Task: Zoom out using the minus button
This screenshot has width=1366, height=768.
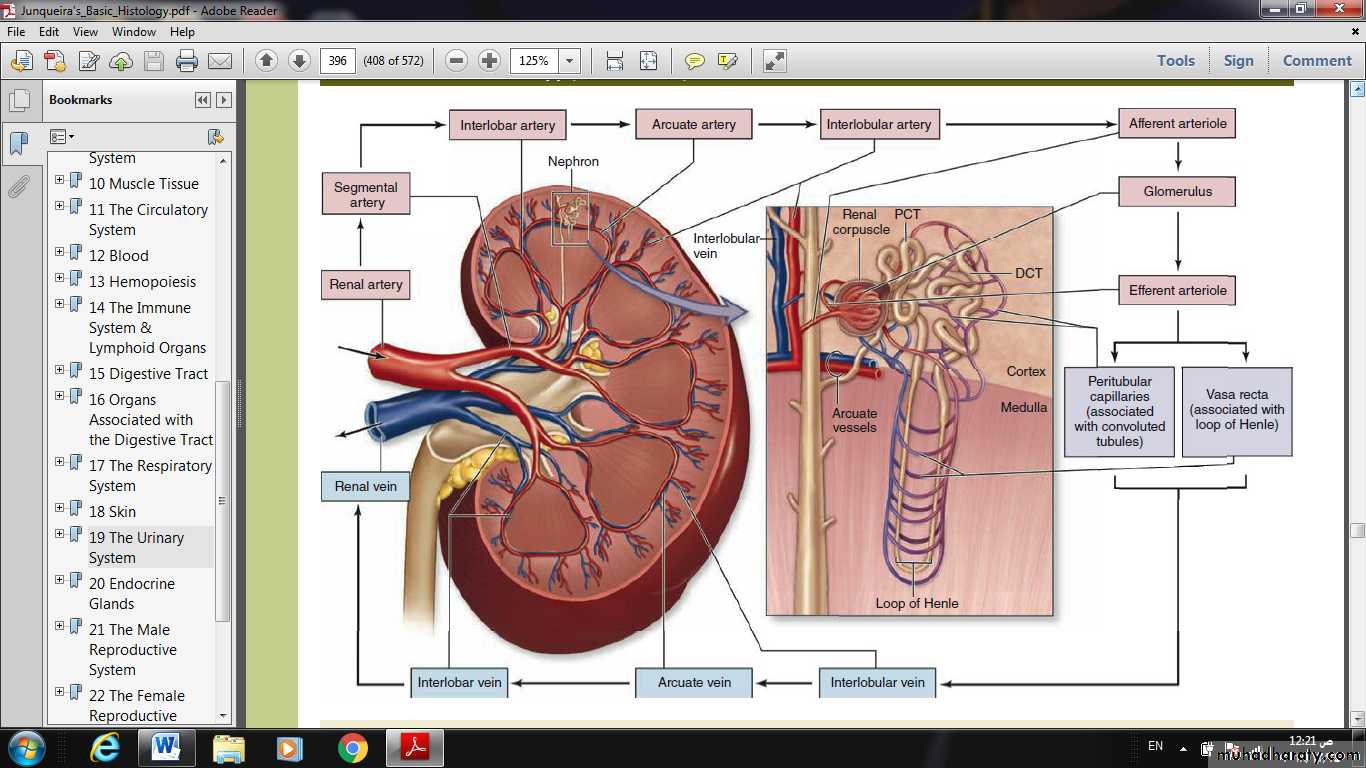Action: (x=456, y=61)
